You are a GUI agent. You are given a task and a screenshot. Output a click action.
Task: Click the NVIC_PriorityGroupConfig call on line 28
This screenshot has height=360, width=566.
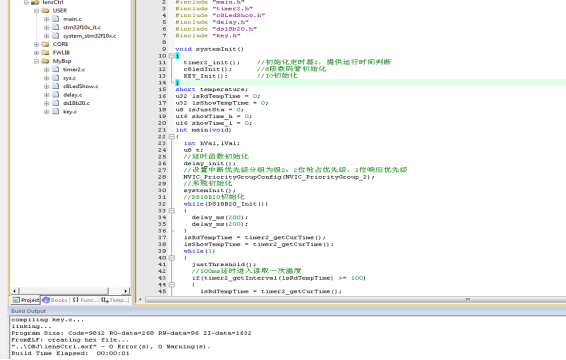(279, 177)
